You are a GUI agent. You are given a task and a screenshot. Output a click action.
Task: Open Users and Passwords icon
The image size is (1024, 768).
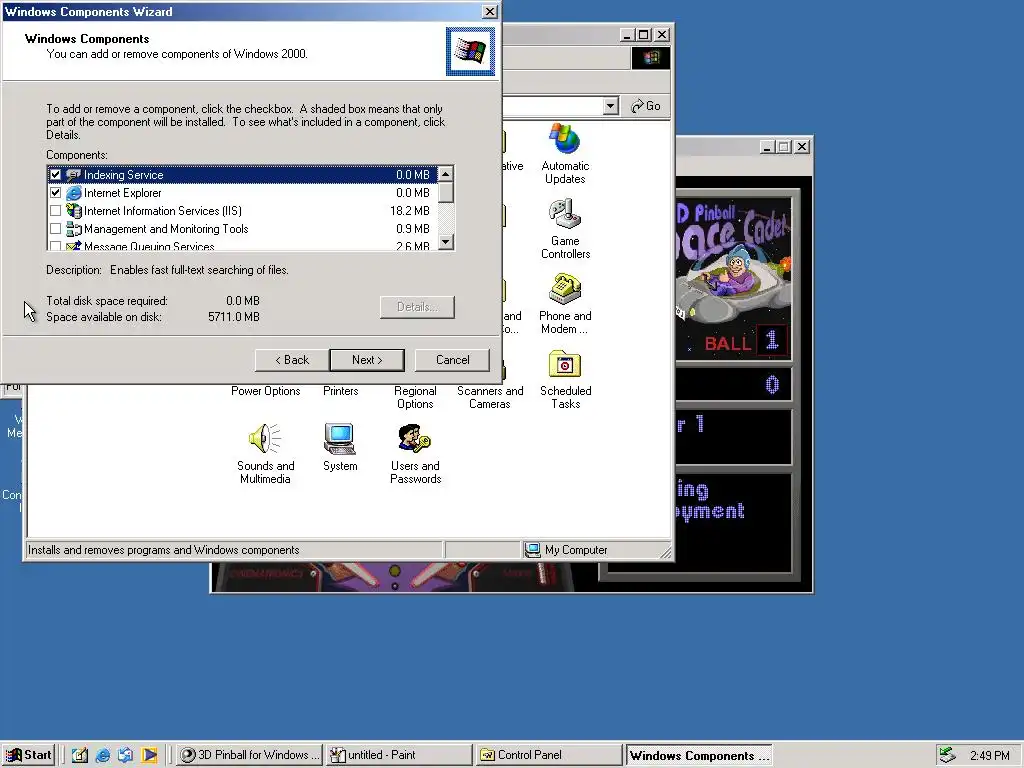tap(415, 439)
